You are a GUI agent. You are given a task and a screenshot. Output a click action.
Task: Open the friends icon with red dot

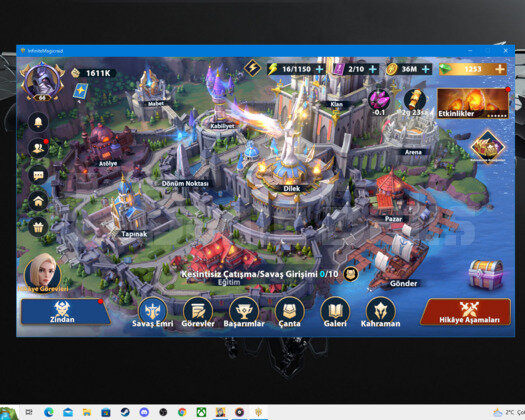(38, 148)
